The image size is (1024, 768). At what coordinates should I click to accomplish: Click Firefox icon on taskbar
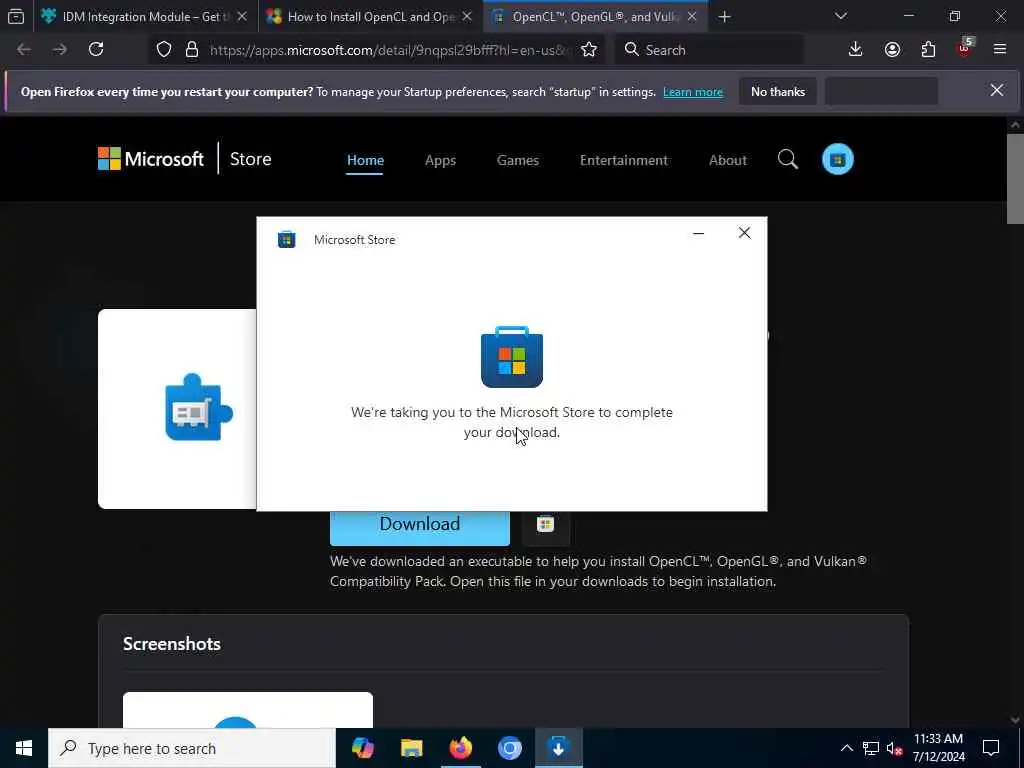(x=460, y=748)
